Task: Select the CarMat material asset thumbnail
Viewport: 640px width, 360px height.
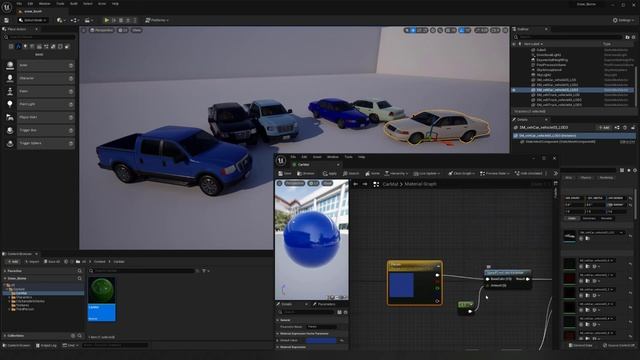Action: coord(102,300)
